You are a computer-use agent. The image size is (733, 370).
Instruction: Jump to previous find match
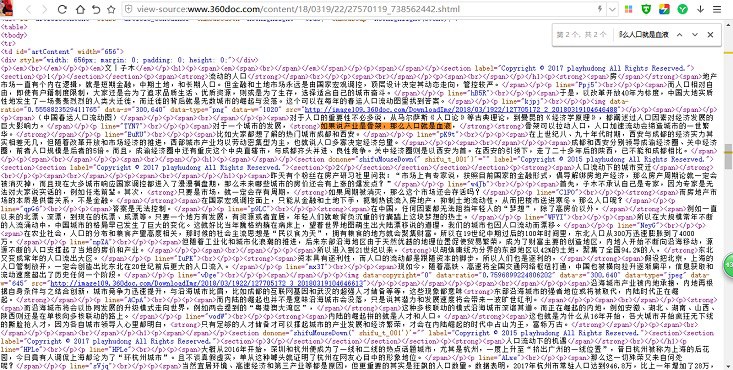point(679,35)
